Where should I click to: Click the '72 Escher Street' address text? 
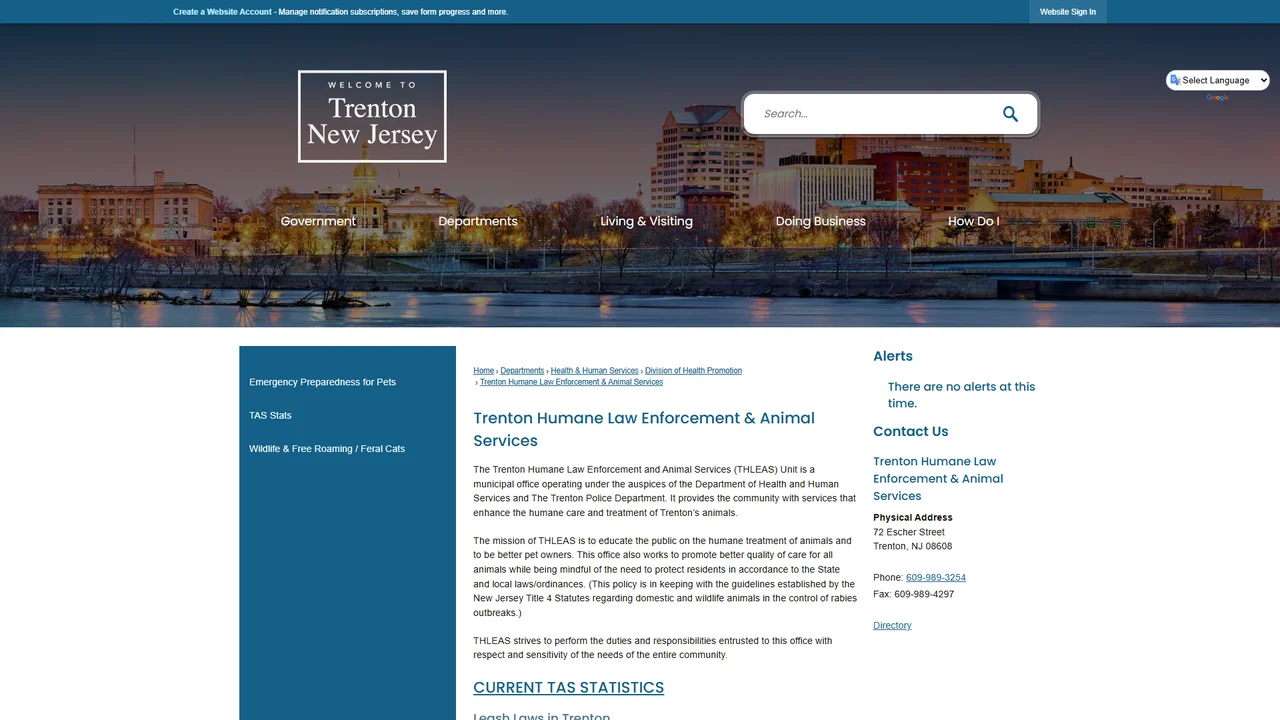pyautogui.click(x=909, y=532)
